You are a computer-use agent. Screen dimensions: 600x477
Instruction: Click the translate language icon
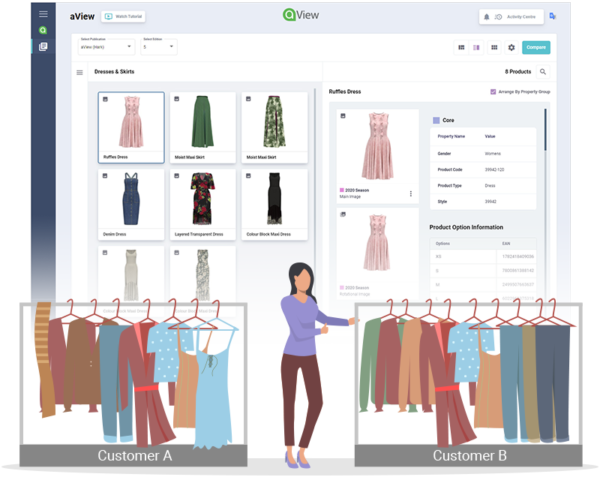click(x=552, y=16)
